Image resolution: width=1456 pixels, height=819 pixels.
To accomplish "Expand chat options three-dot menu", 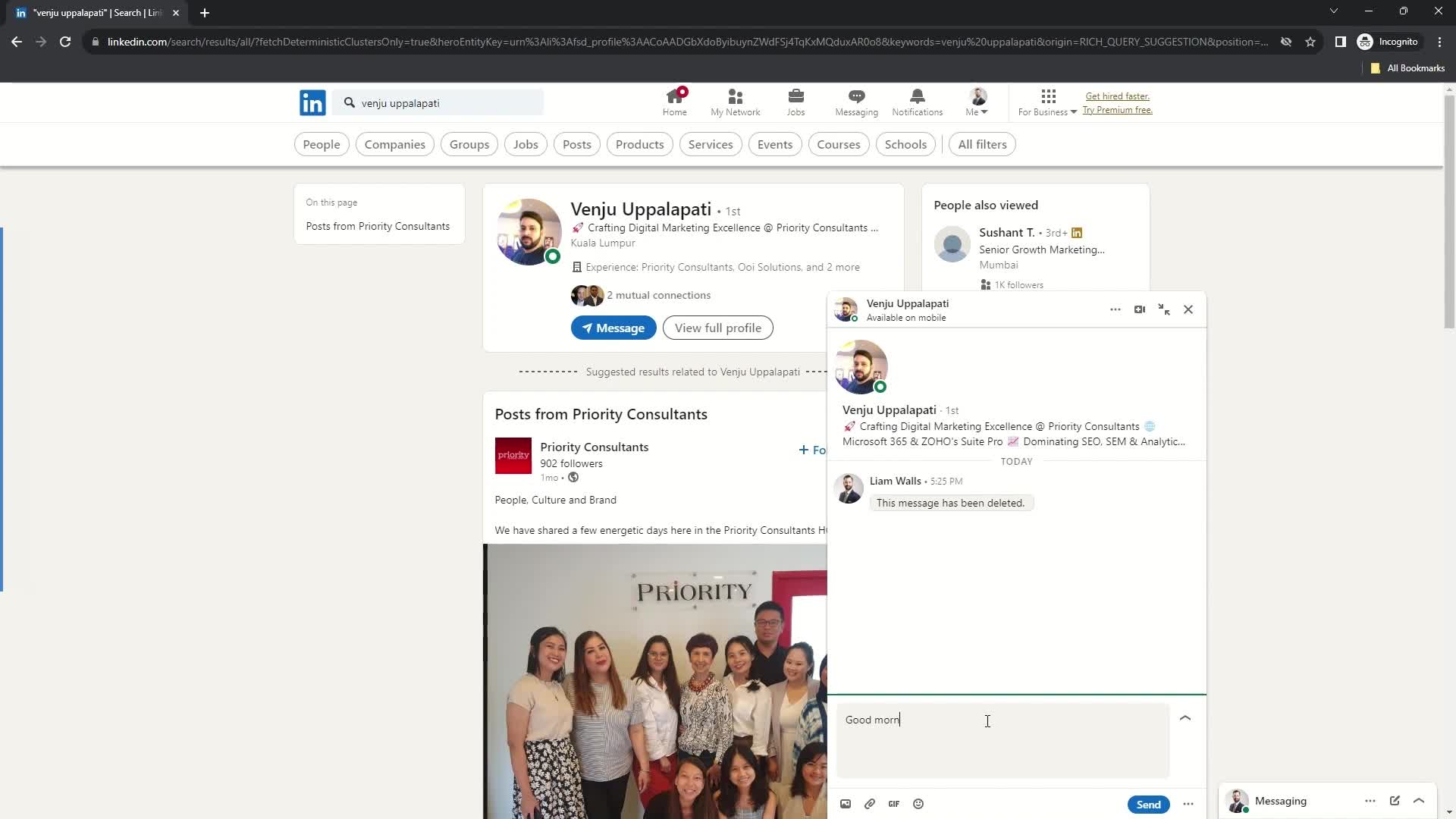I will [1115, 309].
